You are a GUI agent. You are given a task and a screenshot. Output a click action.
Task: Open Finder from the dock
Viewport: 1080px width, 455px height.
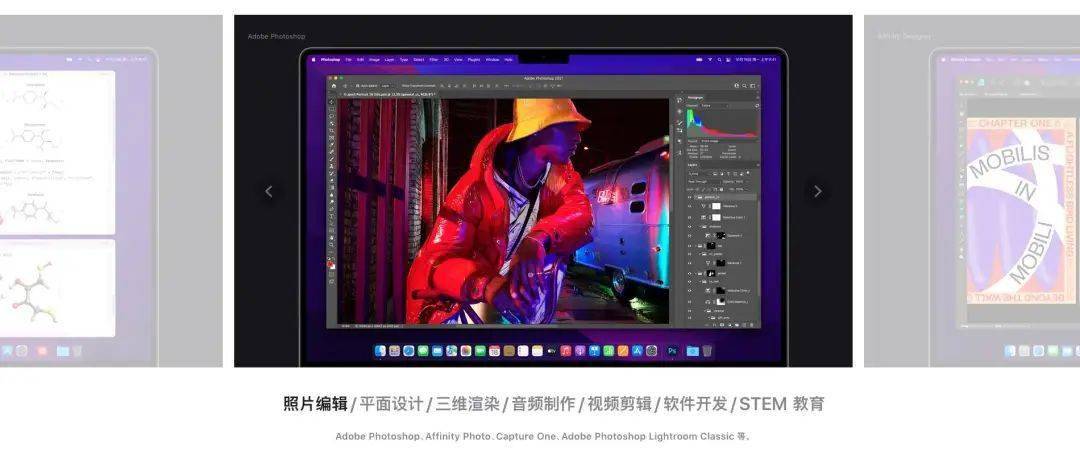tap(380, 350)
